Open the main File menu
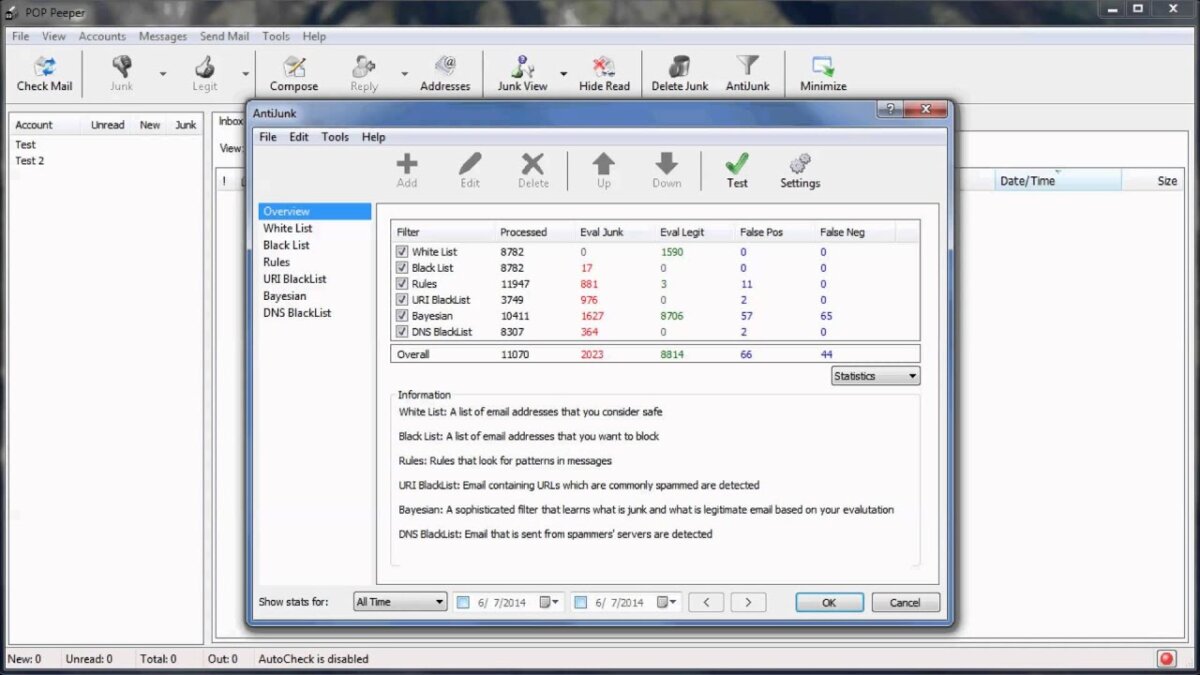This screenshot has width=1200, height=675. pyautogui.click(x=20, y=36)
